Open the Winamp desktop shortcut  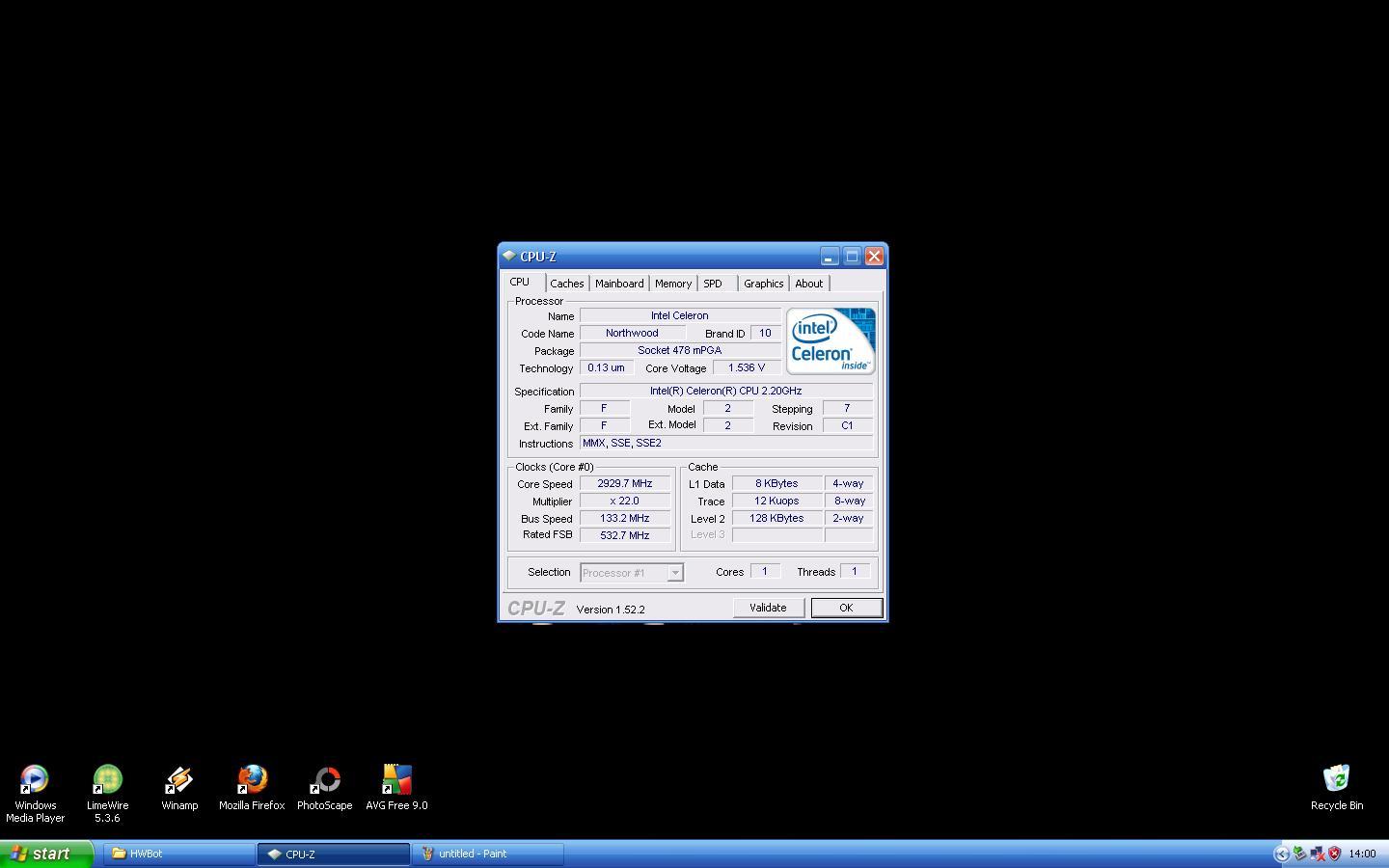(179, 787)
